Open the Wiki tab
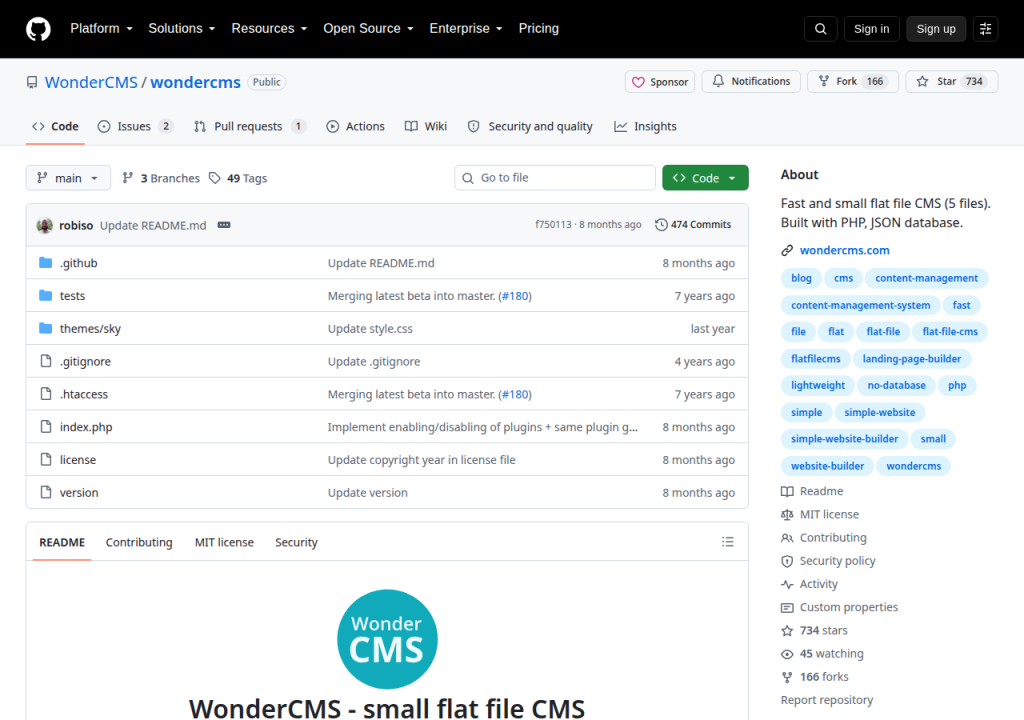Screen dimensions: 1024x720 [x=426, y=126]
